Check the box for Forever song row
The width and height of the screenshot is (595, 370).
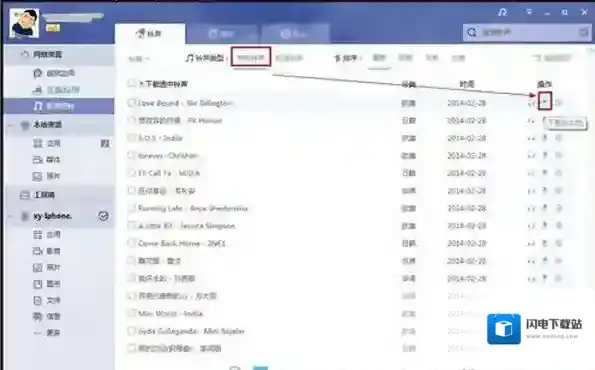[132, 155]
